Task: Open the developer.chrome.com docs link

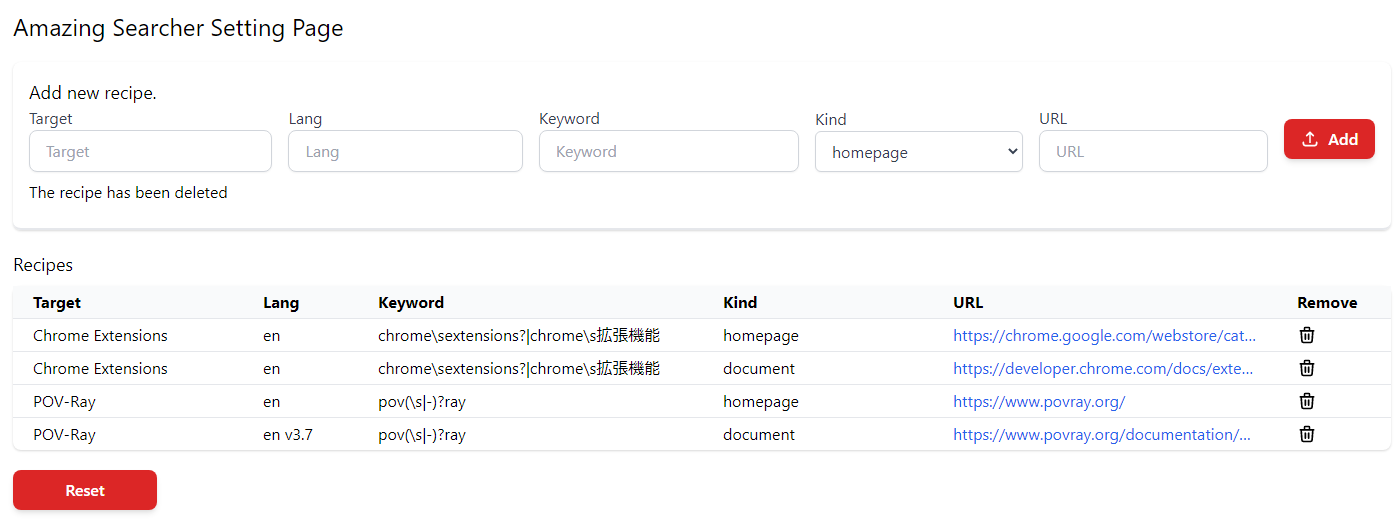Action: click(x=1102, y=369)
